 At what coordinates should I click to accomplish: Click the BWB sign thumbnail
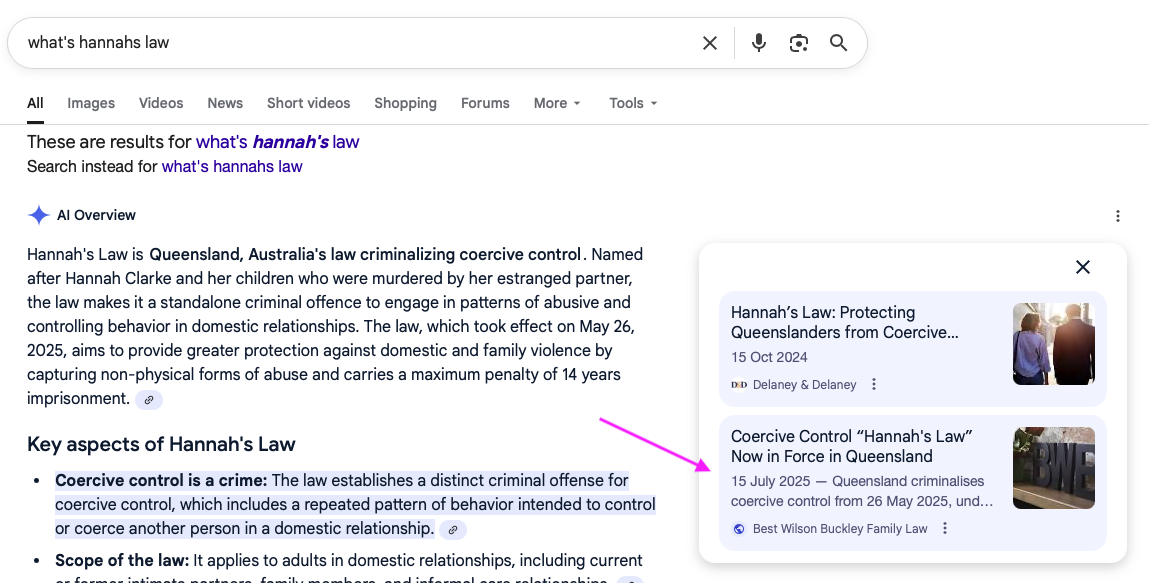[x=1054, y=468]
